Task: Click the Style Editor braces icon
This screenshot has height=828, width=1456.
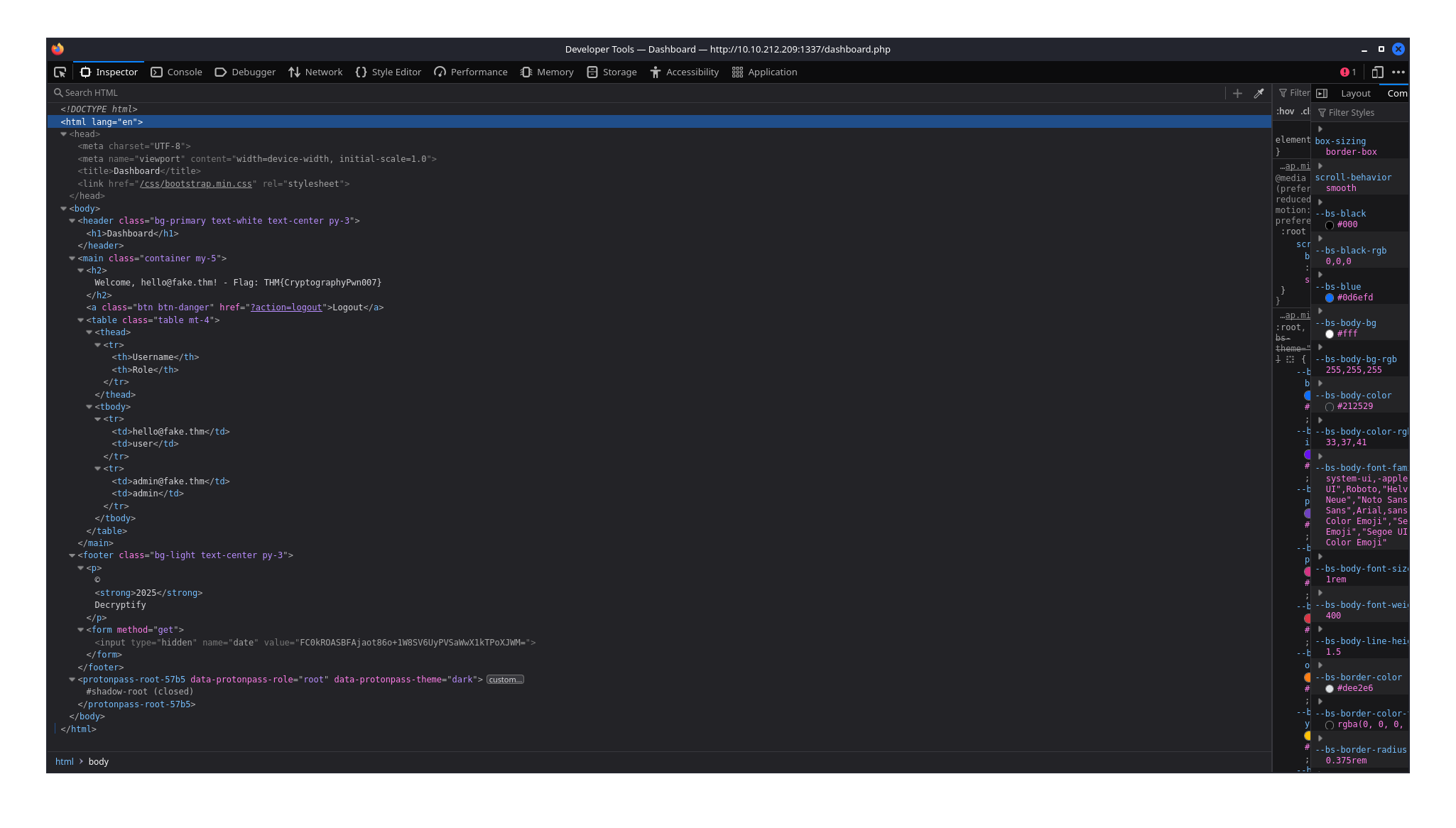Action: click(x=361, y=72)
